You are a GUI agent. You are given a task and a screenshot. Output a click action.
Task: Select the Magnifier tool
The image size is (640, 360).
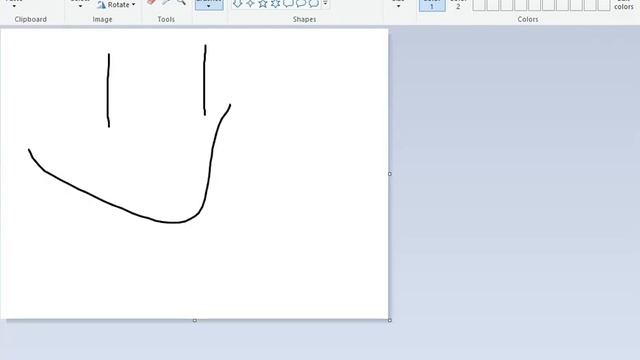[181, 2]
